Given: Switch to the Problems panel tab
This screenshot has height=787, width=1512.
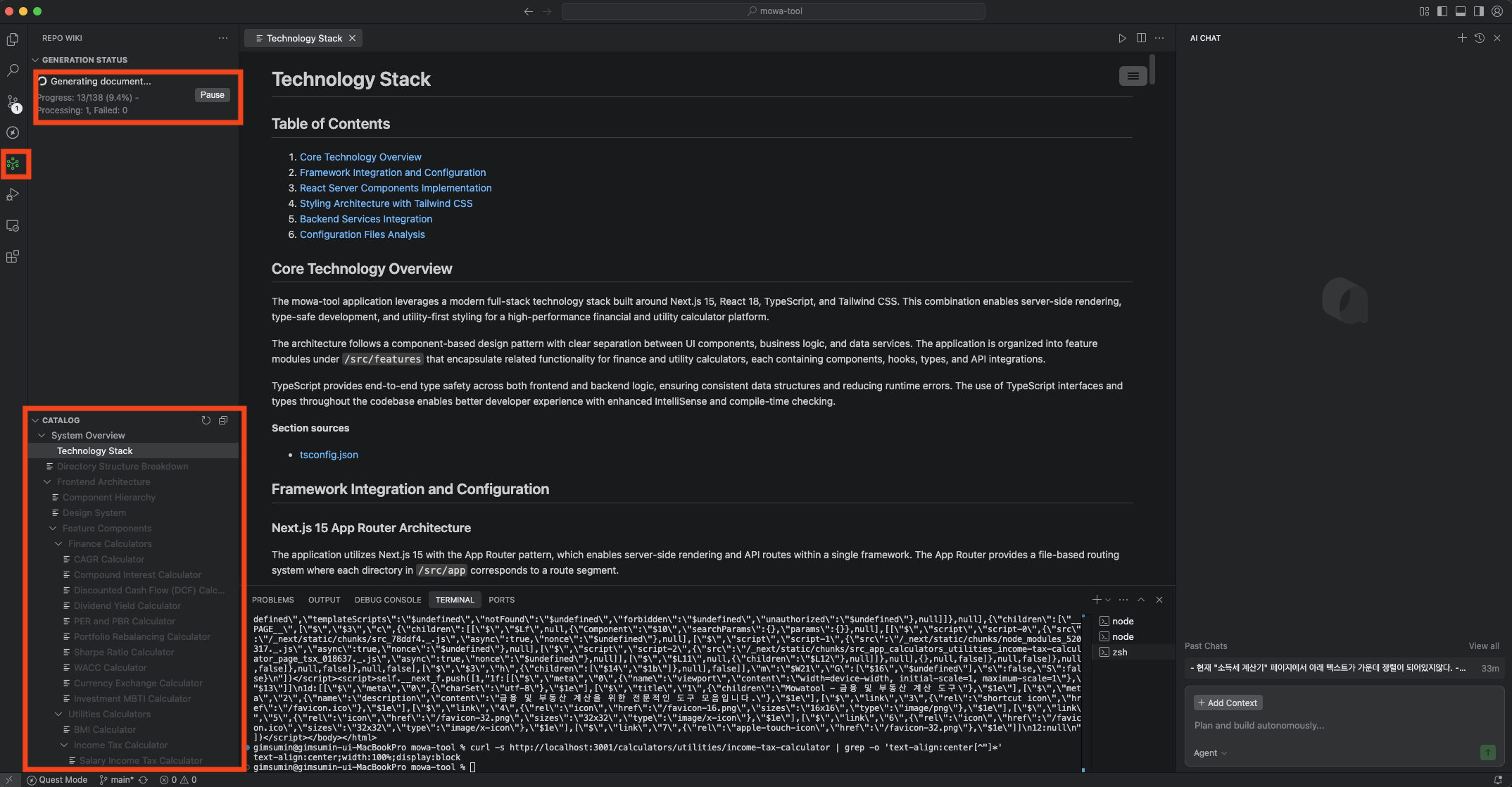Looking at the screenshot, I should (x=273, y=600).
